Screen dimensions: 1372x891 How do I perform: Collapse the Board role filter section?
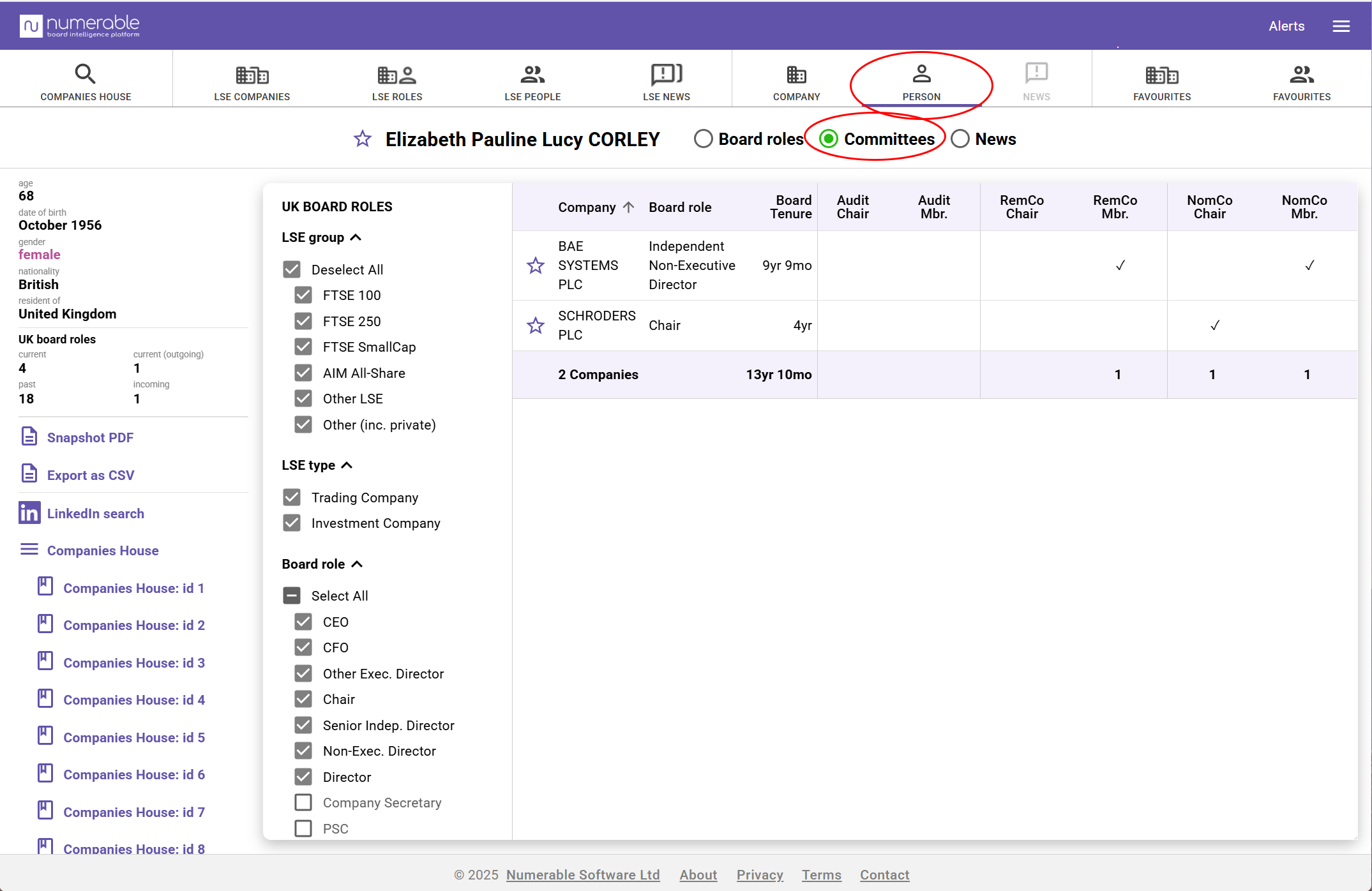[x=358, y=564]
